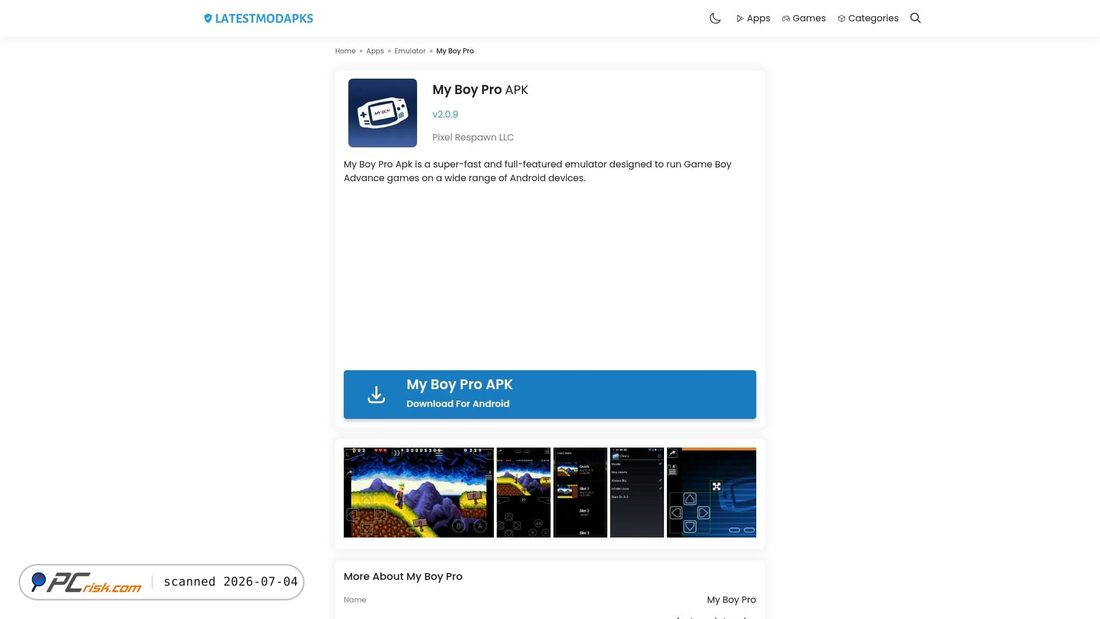Open the cheats menu list screenshot

pyautogui.click(x=637, y=493)
